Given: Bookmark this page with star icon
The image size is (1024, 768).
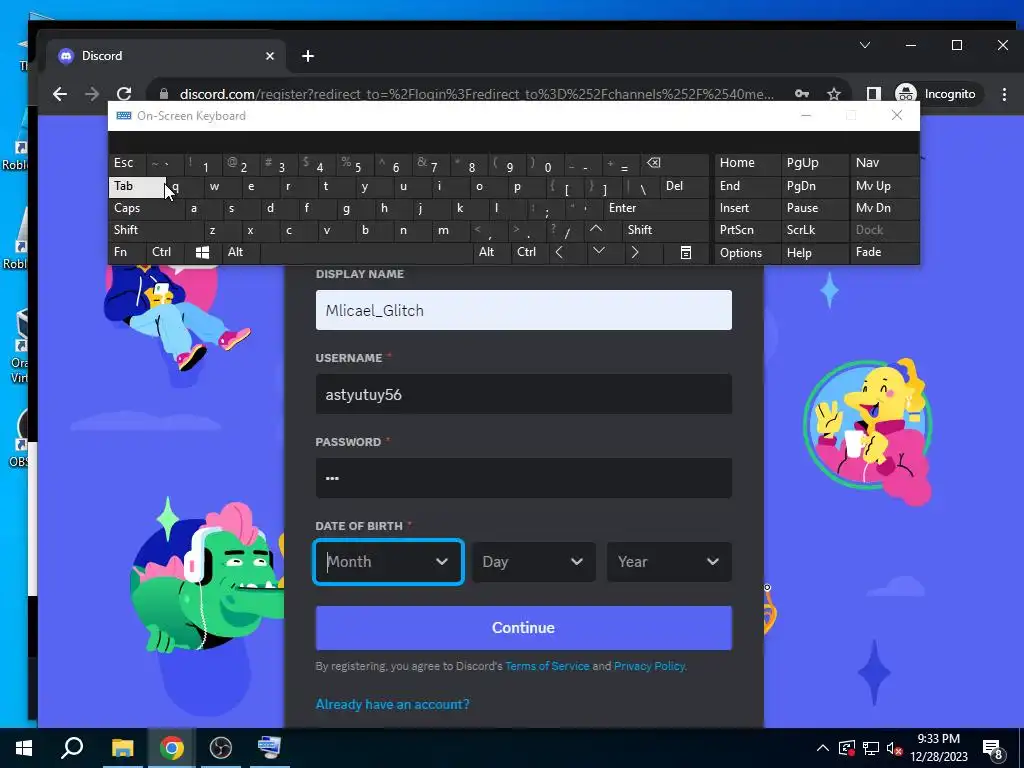Looking at the screenshot, I should point(834,94).
